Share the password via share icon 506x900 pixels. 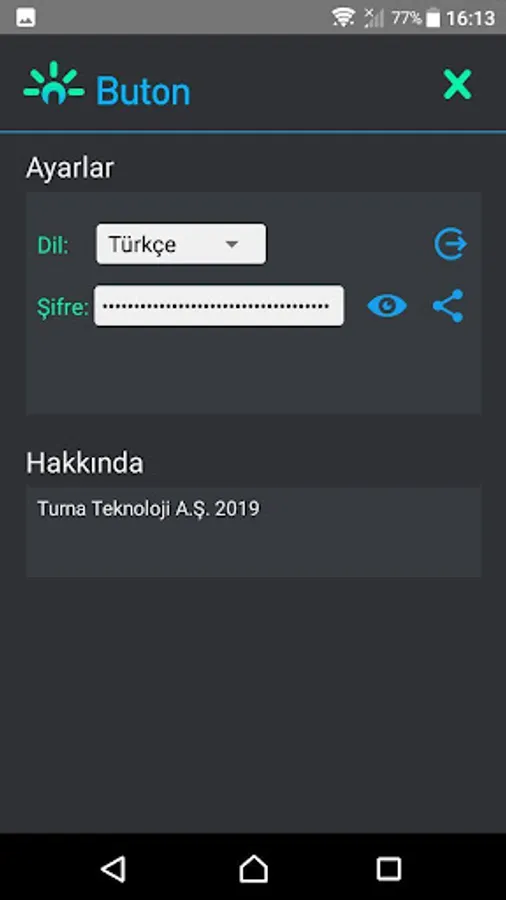(448, 305)
